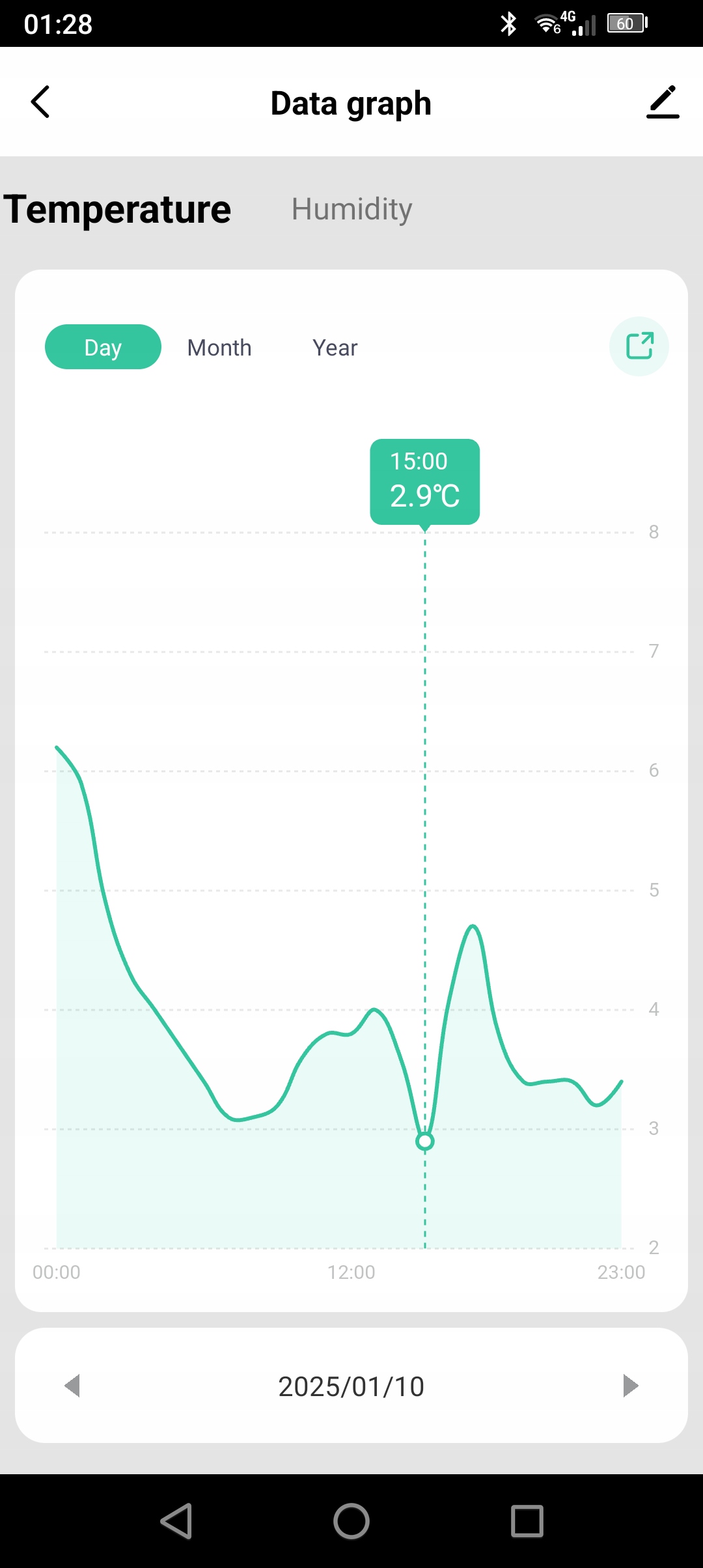703x1568 pixels.
Task: Go to previous day arrow
Action: coord(72,1386)
